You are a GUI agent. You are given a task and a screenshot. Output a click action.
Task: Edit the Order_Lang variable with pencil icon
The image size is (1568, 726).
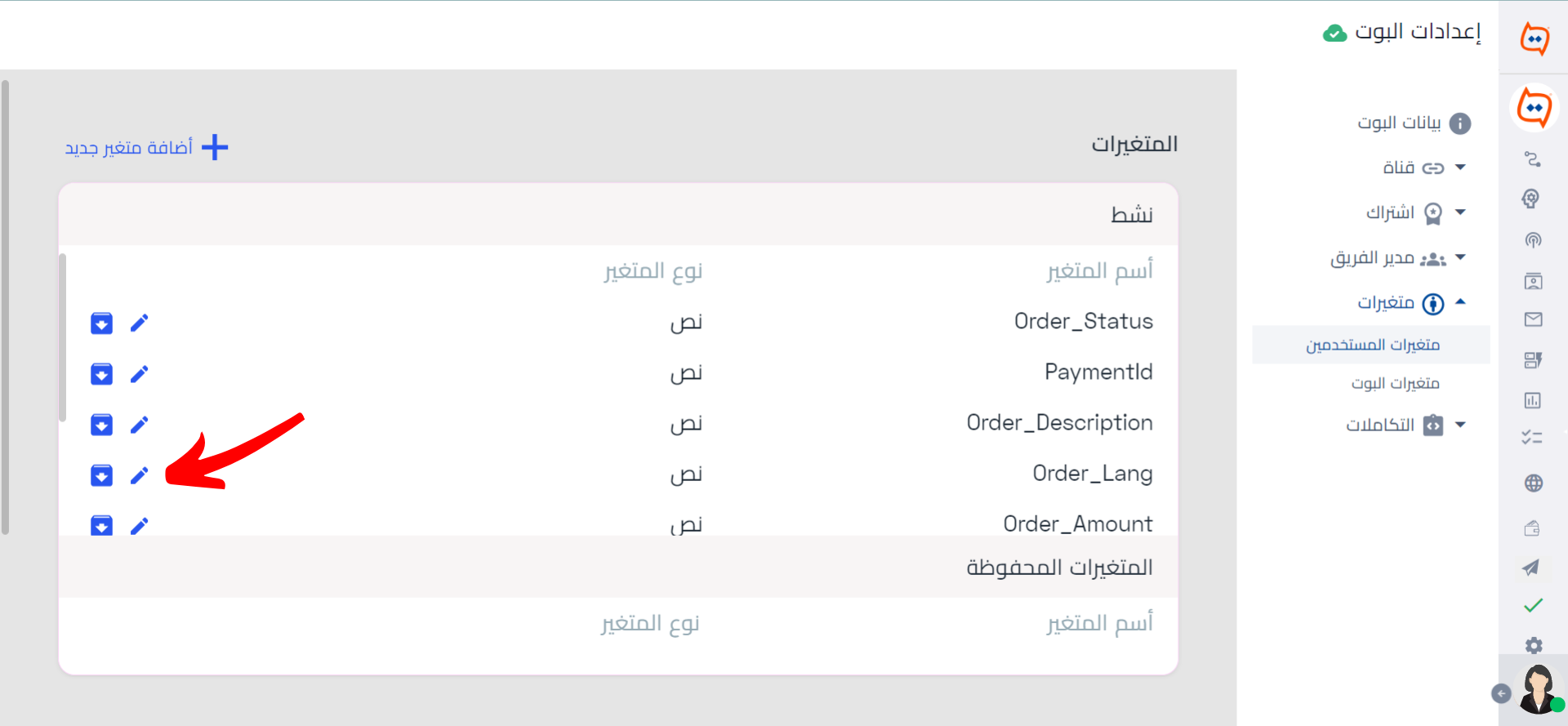(140, 475)
